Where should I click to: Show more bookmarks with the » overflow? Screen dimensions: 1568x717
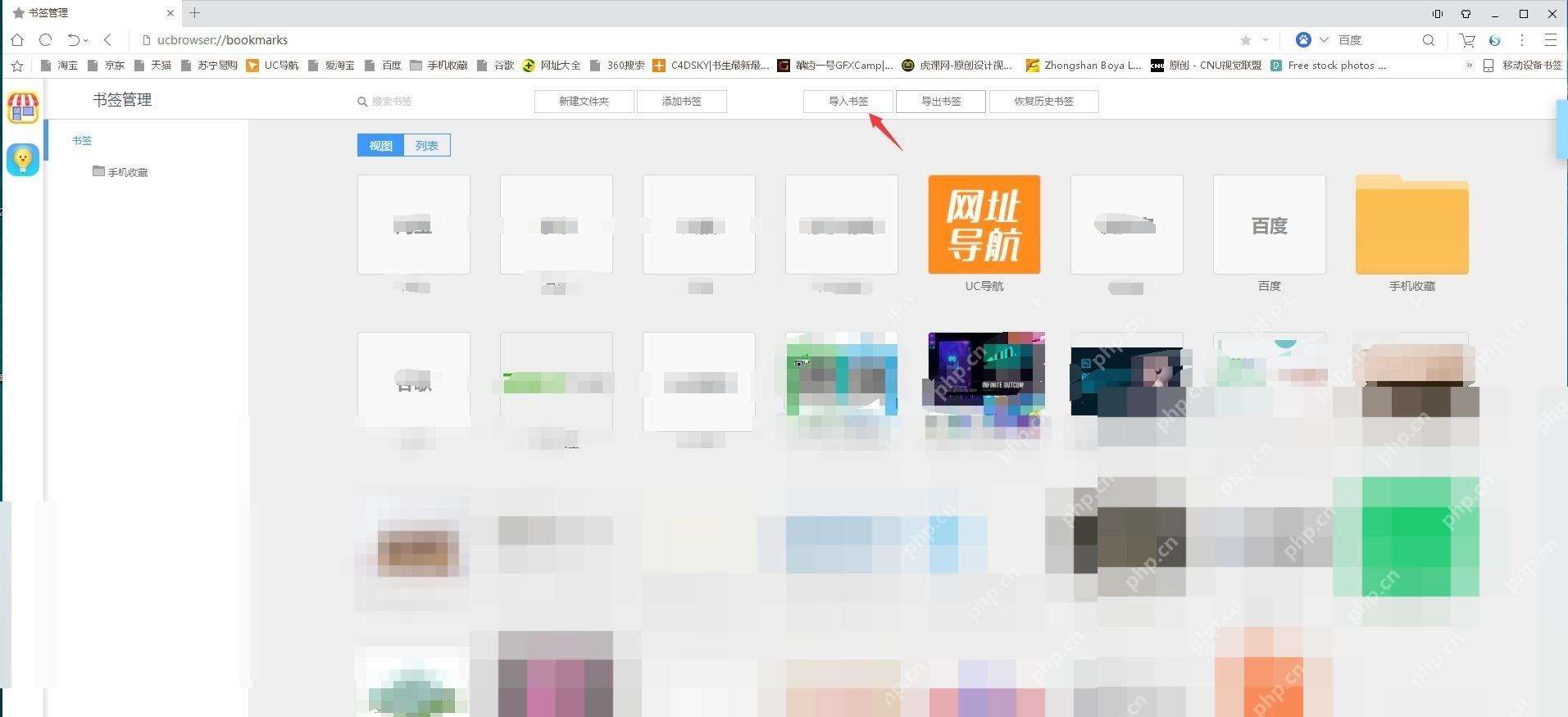point(1469,66)
